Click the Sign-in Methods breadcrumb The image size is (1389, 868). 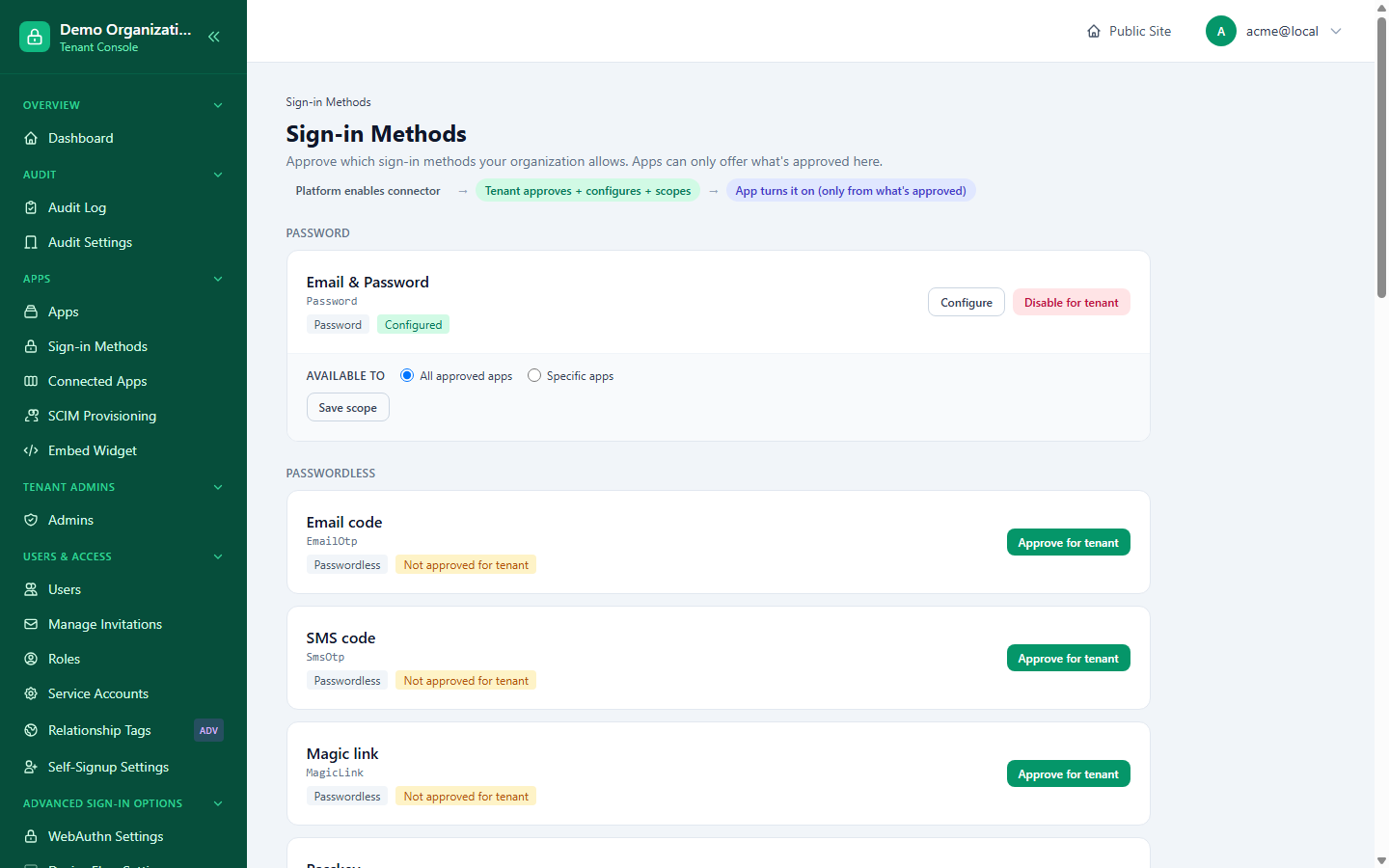coord(328,101)
